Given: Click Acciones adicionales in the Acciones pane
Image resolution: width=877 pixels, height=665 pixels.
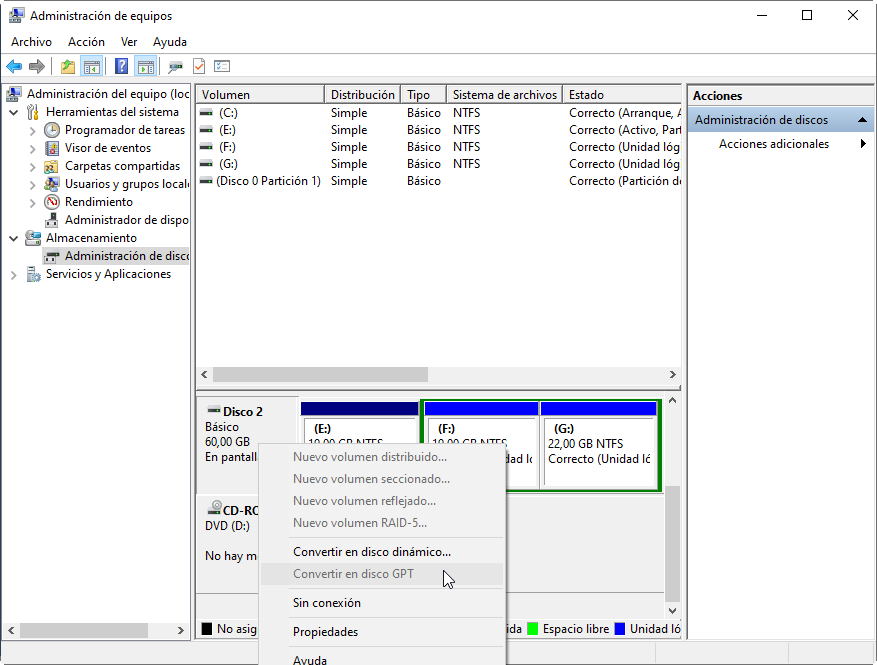Looking at the screenshot, I should (773, 144).
